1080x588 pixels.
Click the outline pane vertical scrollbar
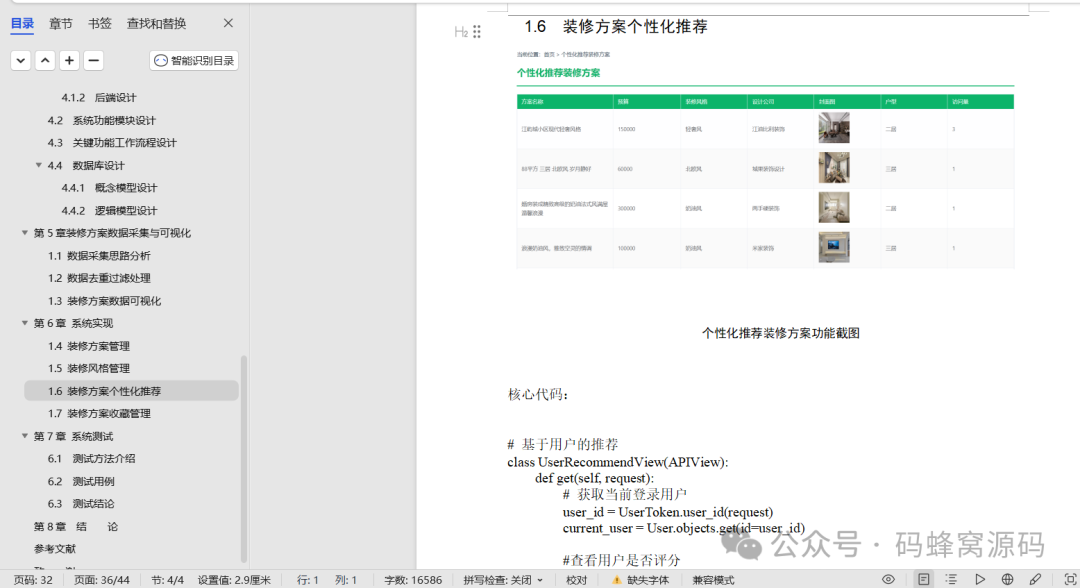[244, 458]
